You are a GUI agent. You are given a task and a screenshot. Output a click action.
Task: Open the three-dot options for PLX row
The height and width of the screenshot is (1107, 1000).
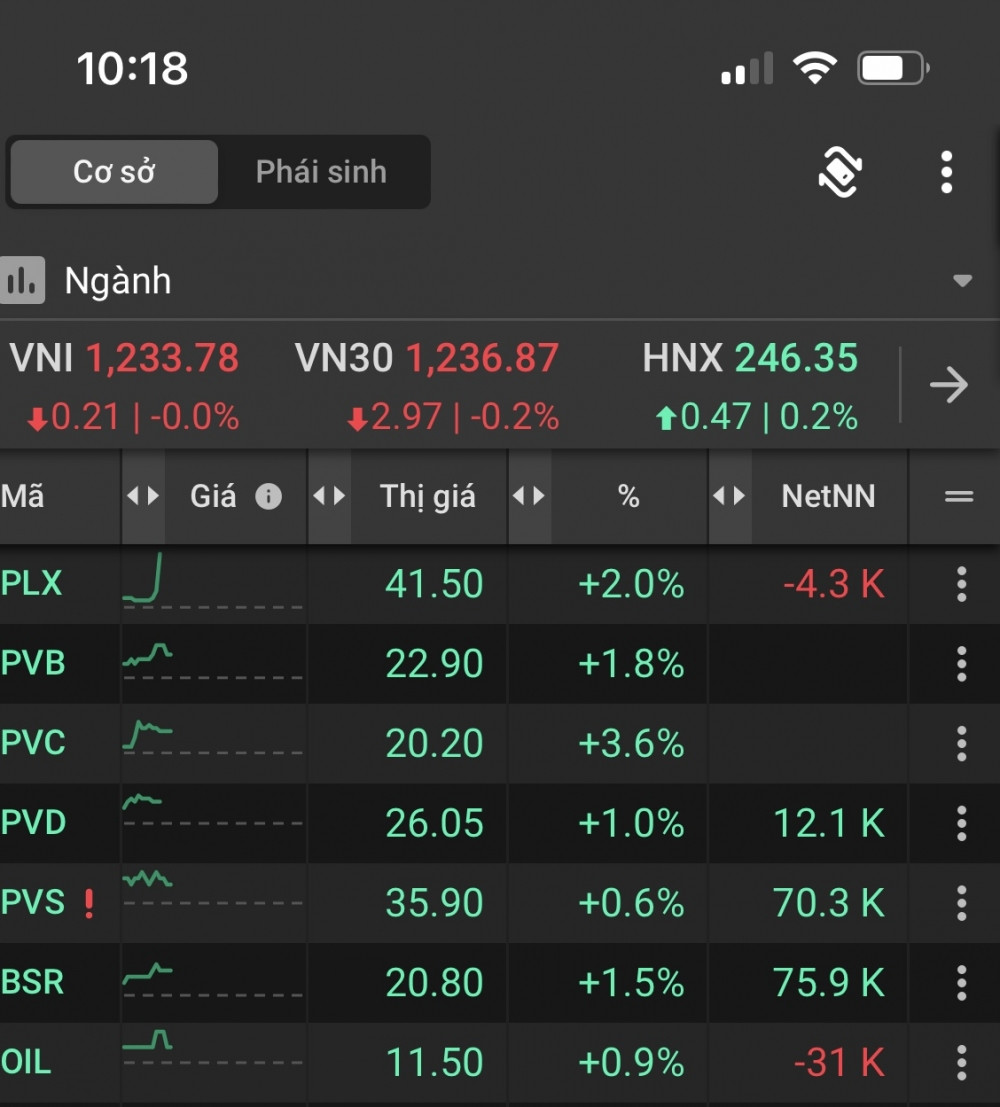[960, 584]
